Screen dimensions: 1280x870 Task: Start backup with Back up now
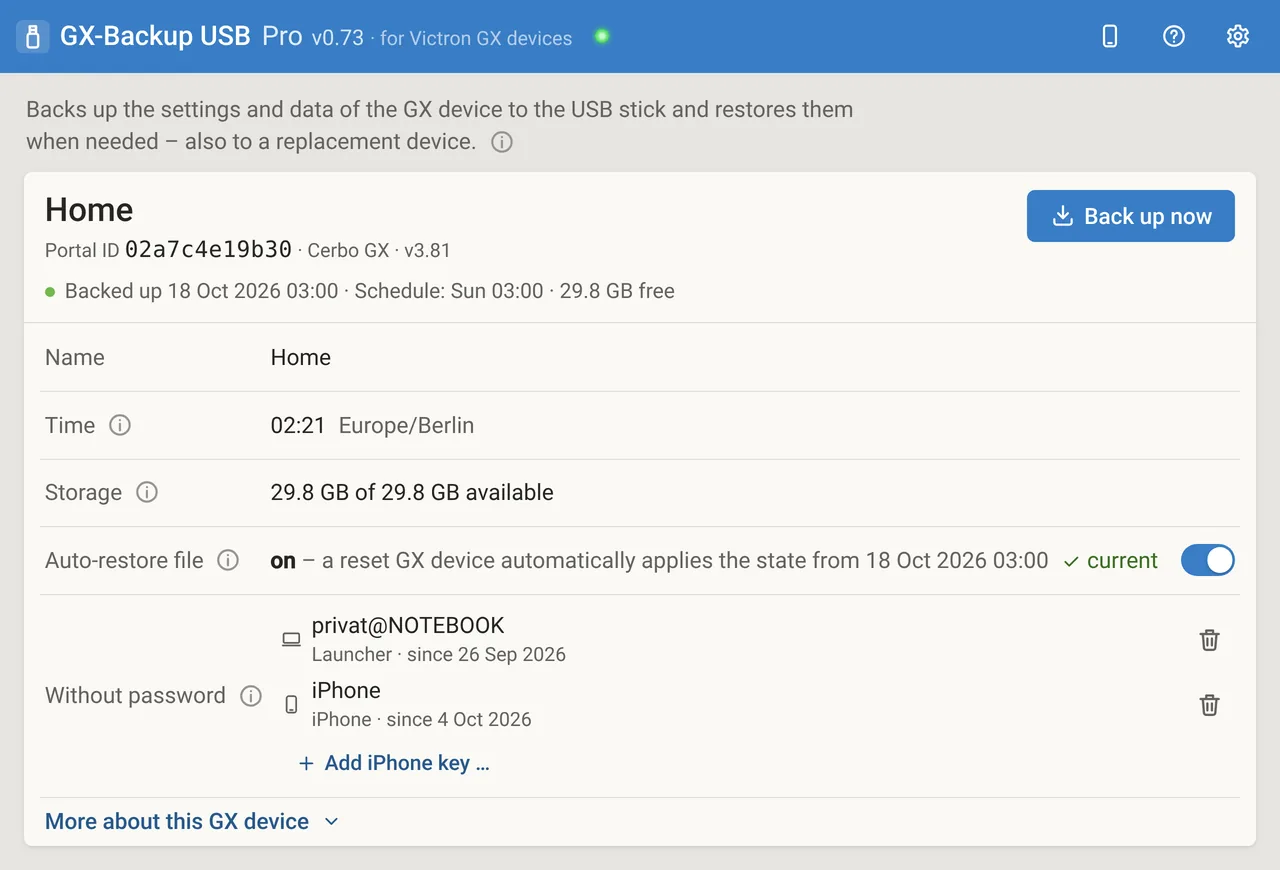coord(1131,216)
